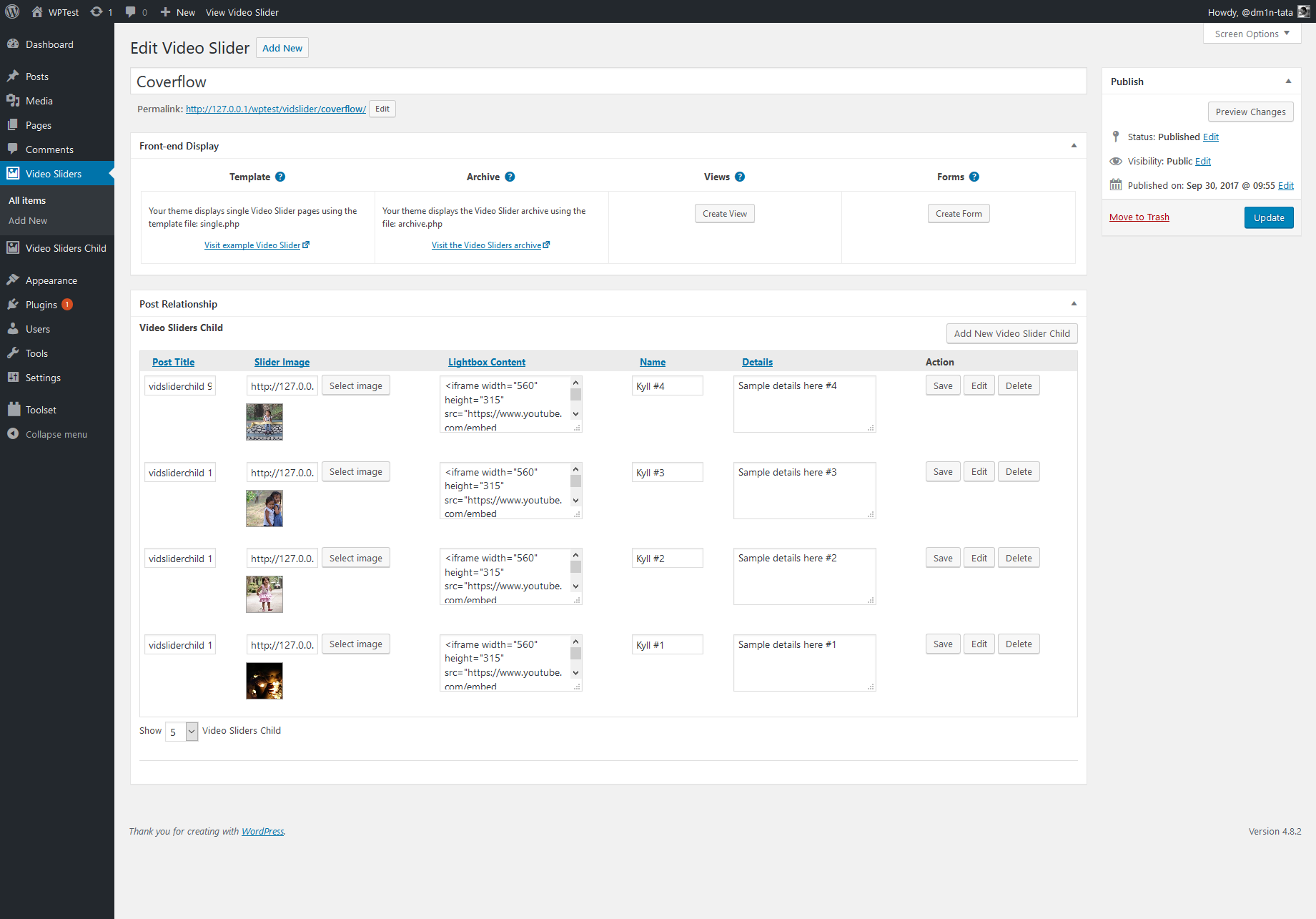Sort by Lightbox Content column
This screenshot has width=1316, height=919.
[x=487, y=362]
